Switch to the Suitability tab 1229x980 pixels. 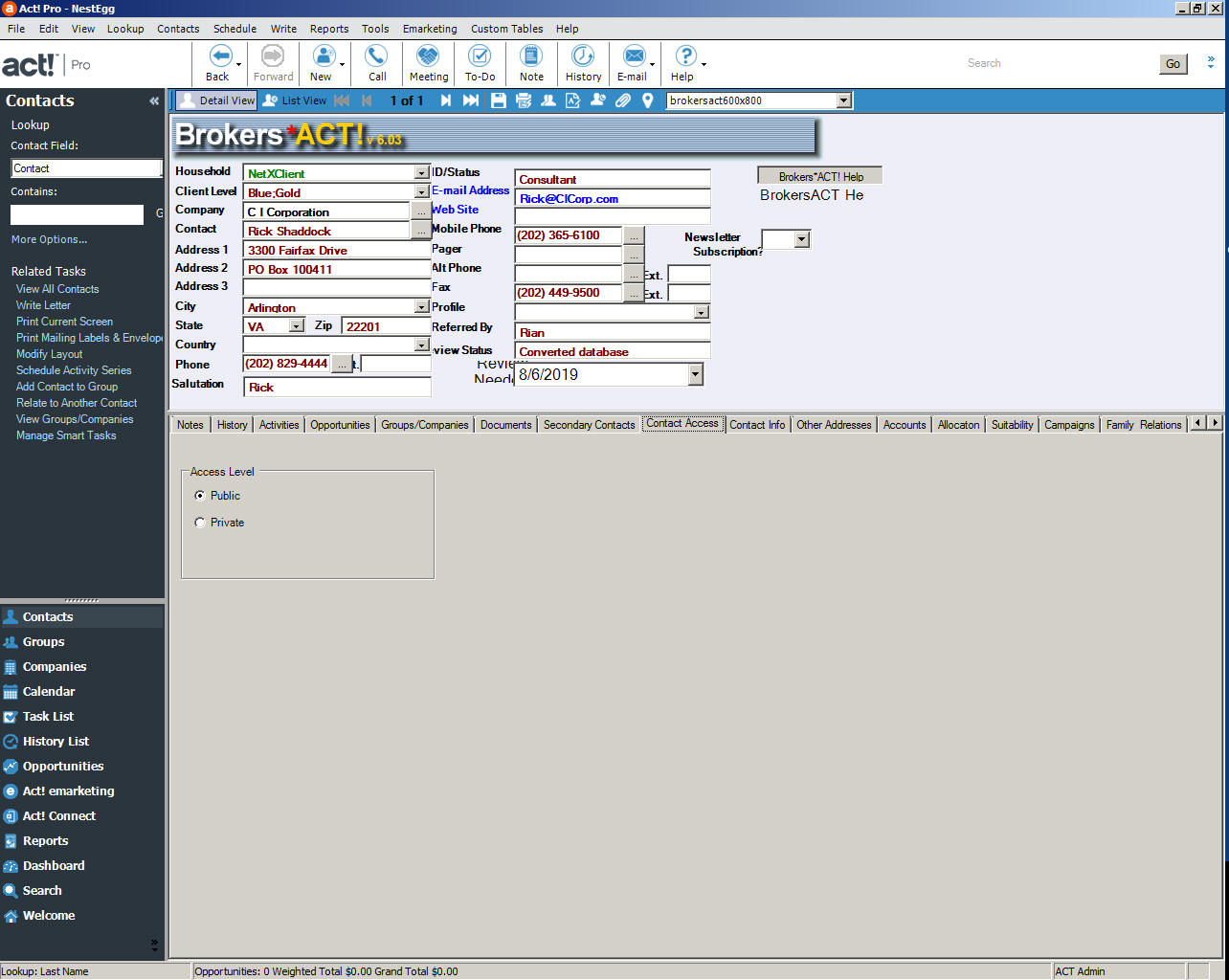pos(1012,425)
